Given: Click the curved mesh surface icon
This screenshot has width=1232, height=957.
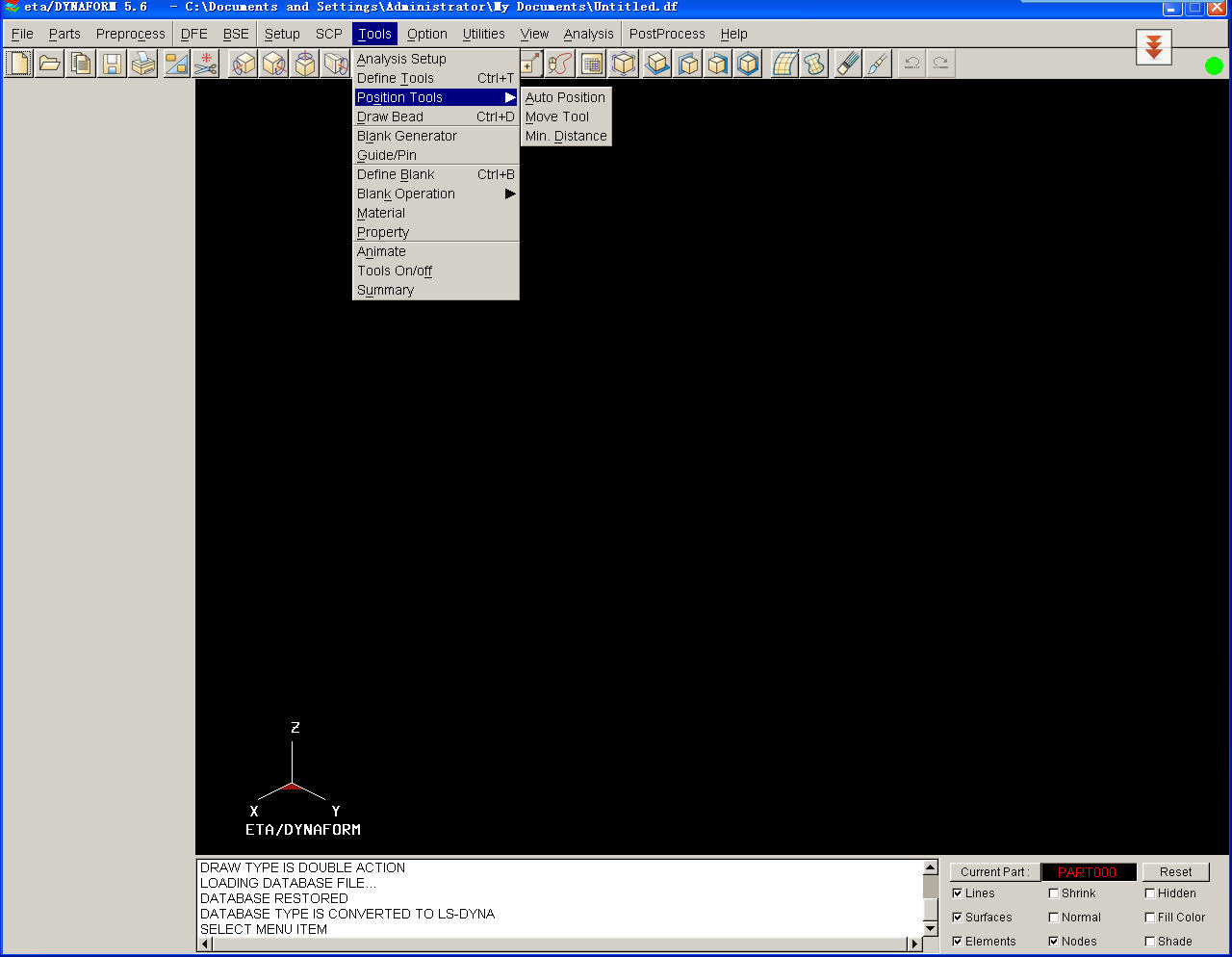Looking at the screenshot, I should (x=785, y=65).
